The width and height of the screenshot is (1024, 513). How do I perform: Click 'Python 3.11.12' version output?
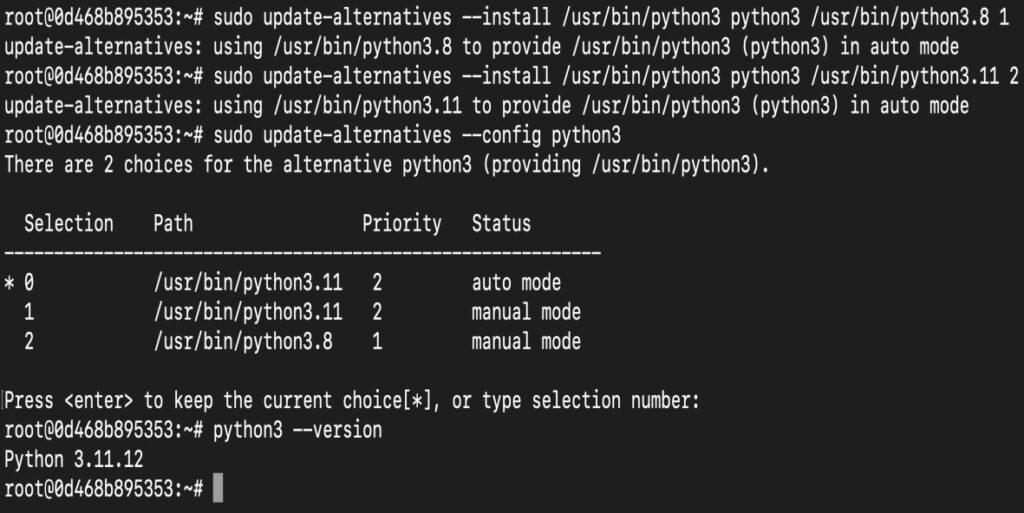coord(74,459)
